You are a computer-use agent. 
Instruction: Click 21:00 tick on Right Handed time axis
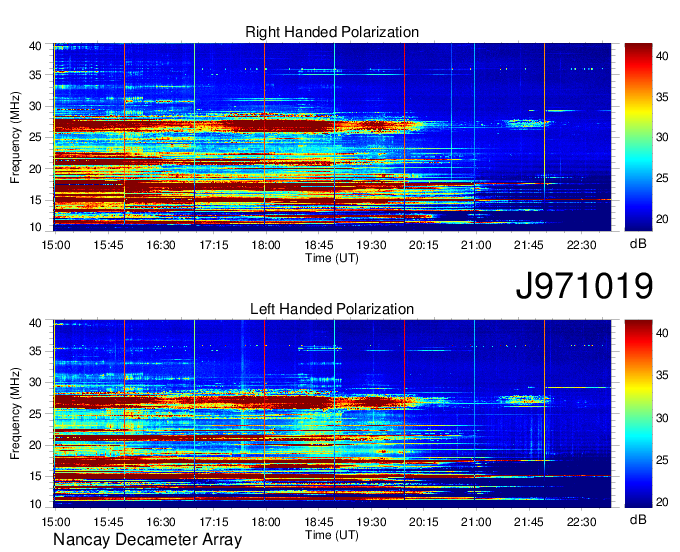(x=476, y=245)
